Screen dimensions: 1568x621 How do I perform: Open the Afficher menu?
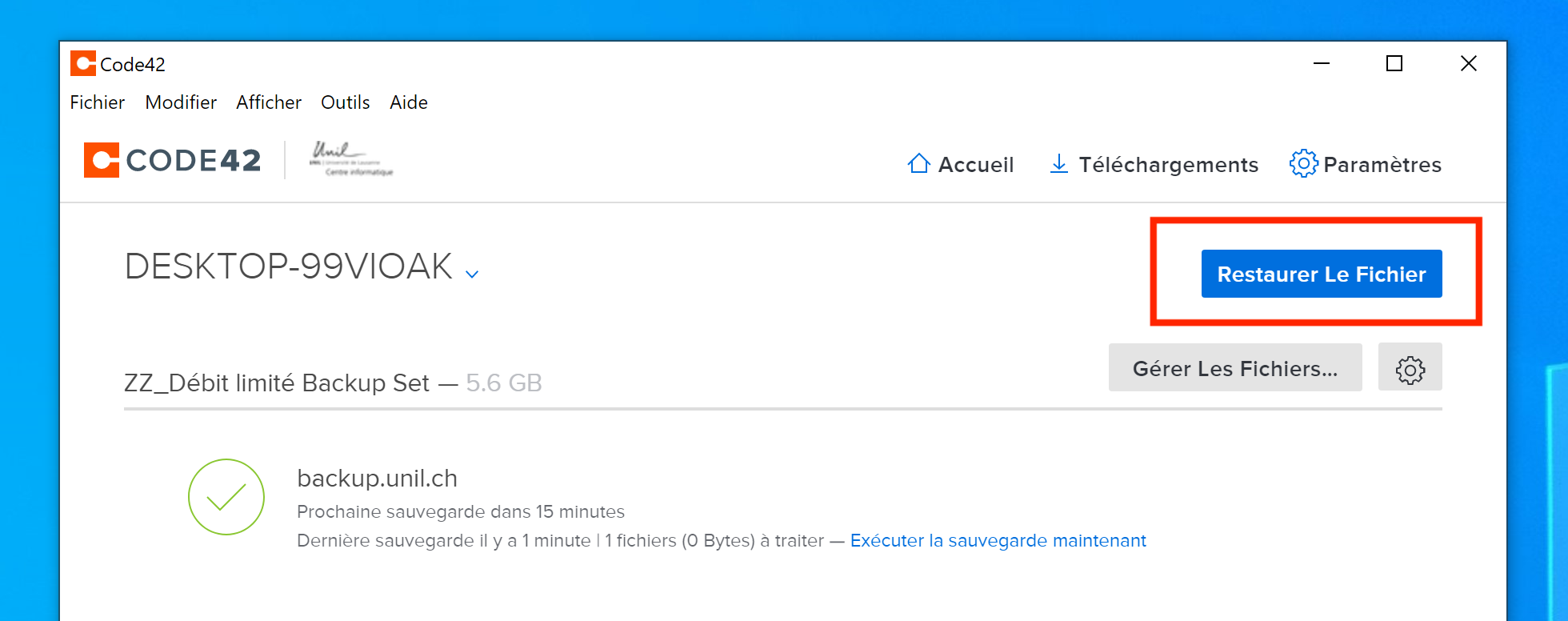pyautogui.click(x=269, y=102)
